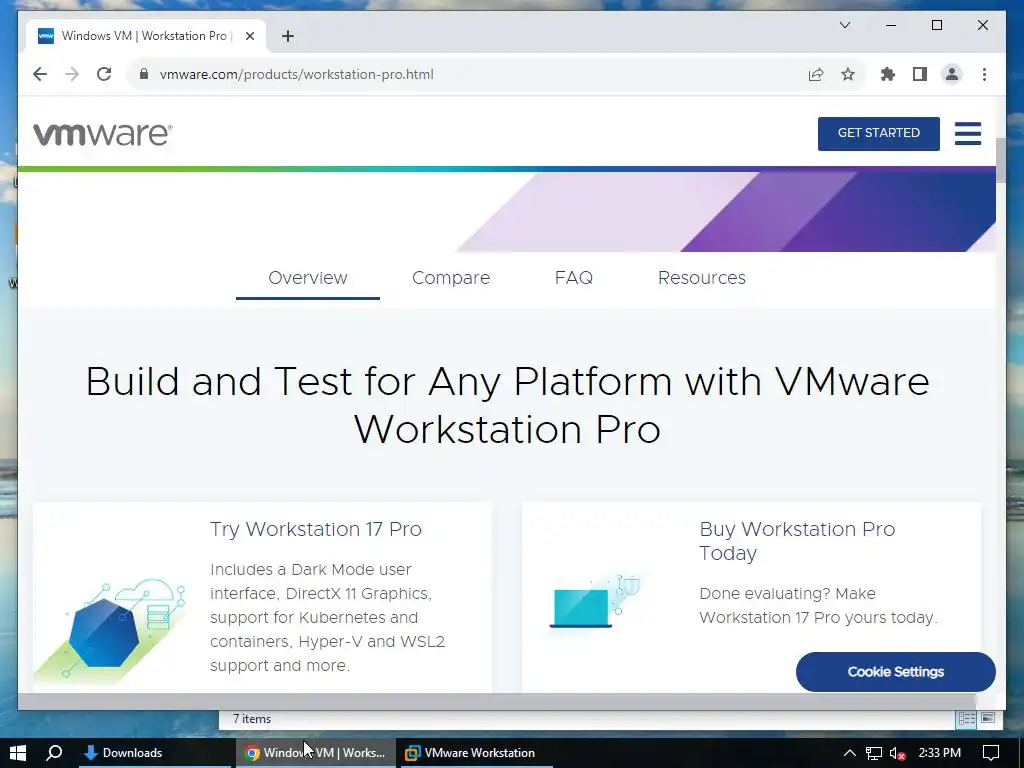Go back with the browser back arrow

pyautogui.click(x=40, y=74)
